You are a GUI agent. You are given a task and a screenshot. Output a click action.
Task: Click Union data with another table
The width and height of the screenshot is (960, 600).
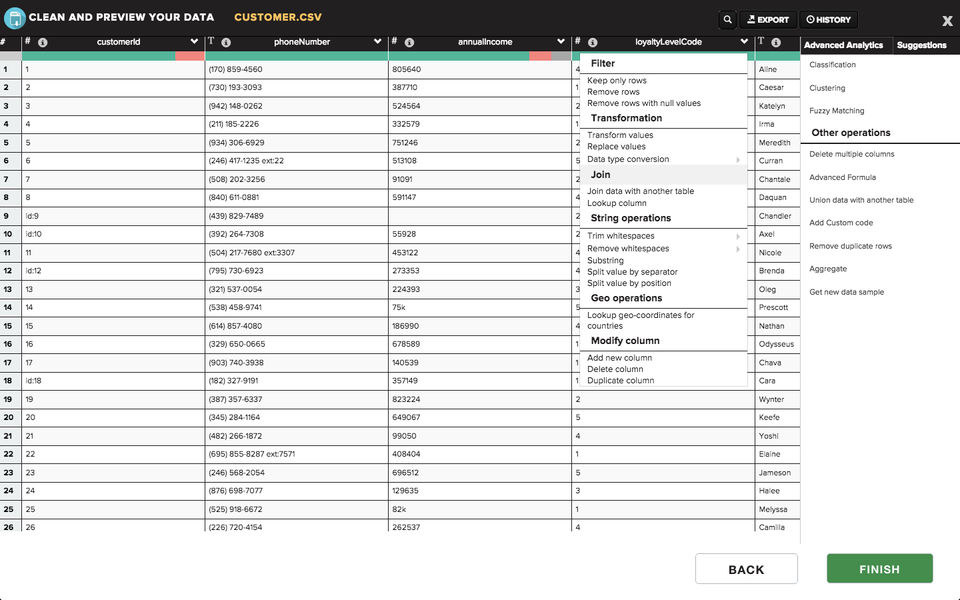[x=861, y=200]
